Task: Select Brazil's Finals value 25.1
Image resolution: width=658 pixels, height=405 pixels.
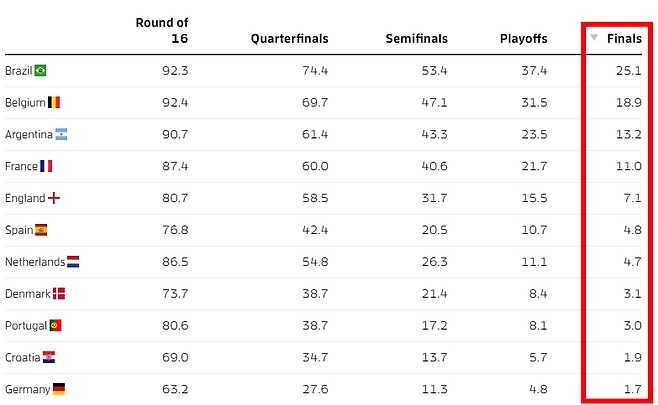Action: pyautogui.click(x=628, y=71)
